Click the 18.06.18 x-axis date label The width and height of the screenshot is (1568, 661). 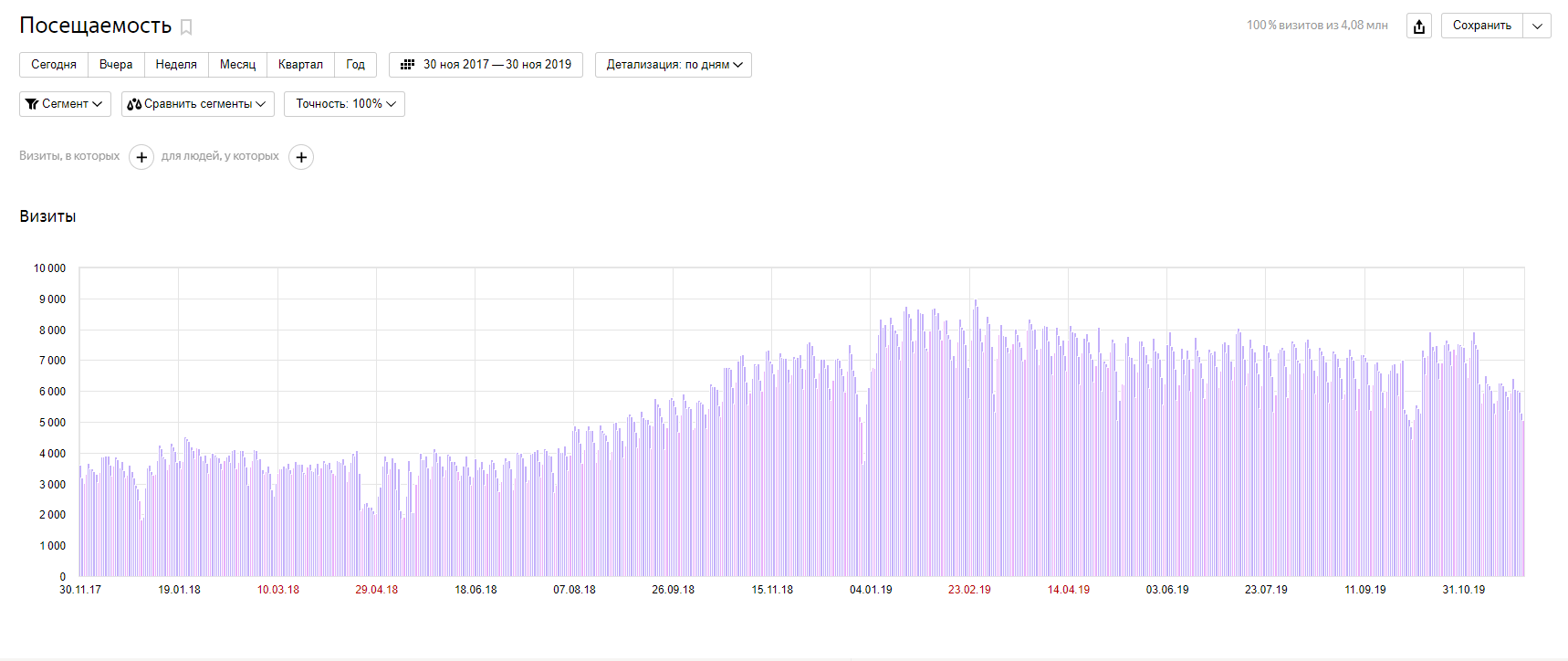(x=476, y=590)
